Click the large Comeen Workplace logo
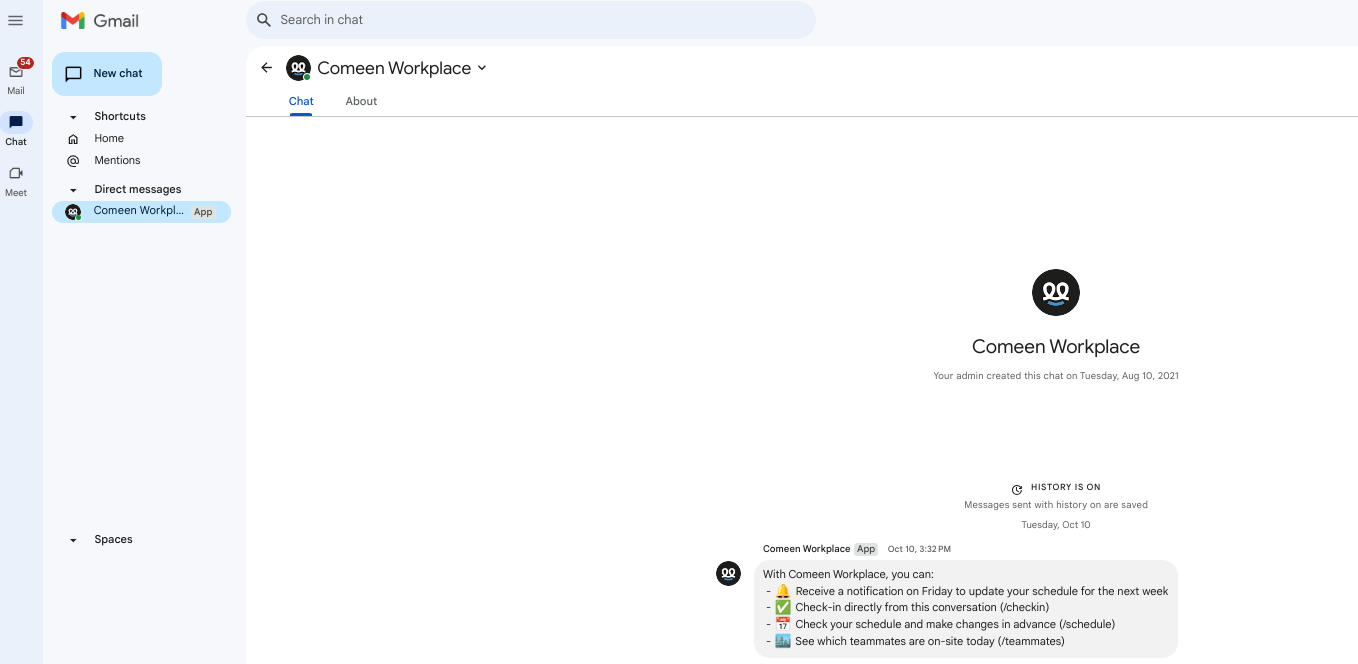This screenshot has height=664, width=1358. tap(1056, 292)
